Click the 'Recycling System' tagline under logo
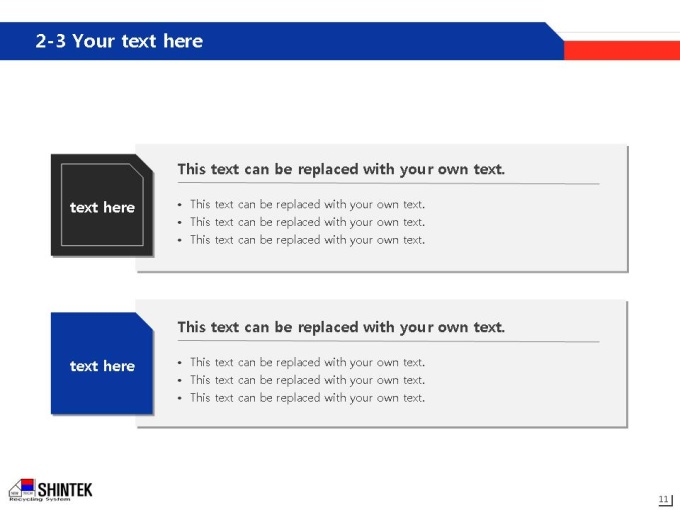The height and width of the screenshot is (510, 680). coord(39,500)
